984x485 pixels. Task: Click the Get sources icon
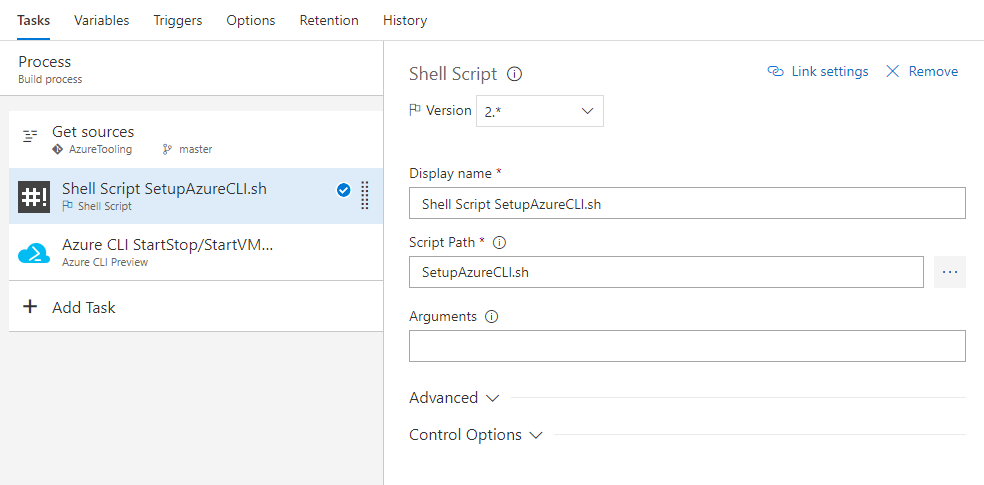[x=30, y=136]
